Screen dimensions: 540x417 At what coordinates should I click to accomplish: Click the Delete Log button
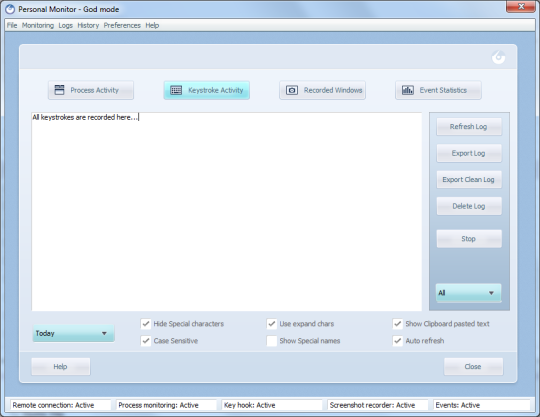coord(469,206)
